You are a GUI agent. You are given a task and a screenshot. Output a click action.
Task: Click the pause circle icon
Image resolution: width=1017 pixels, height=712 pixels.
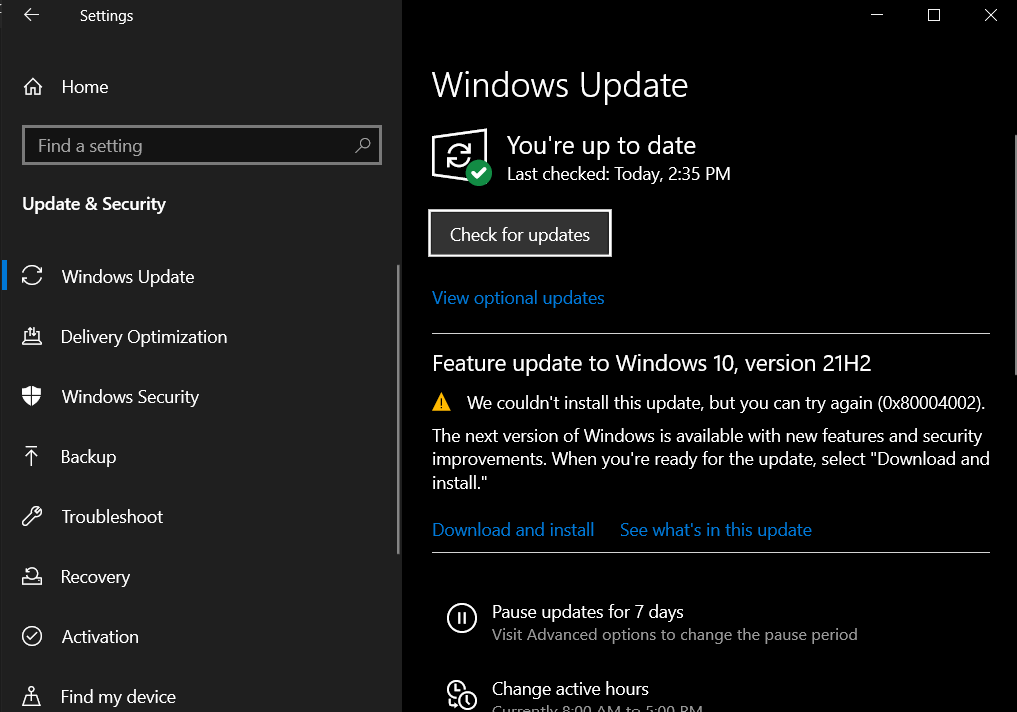tap(462, 618)
